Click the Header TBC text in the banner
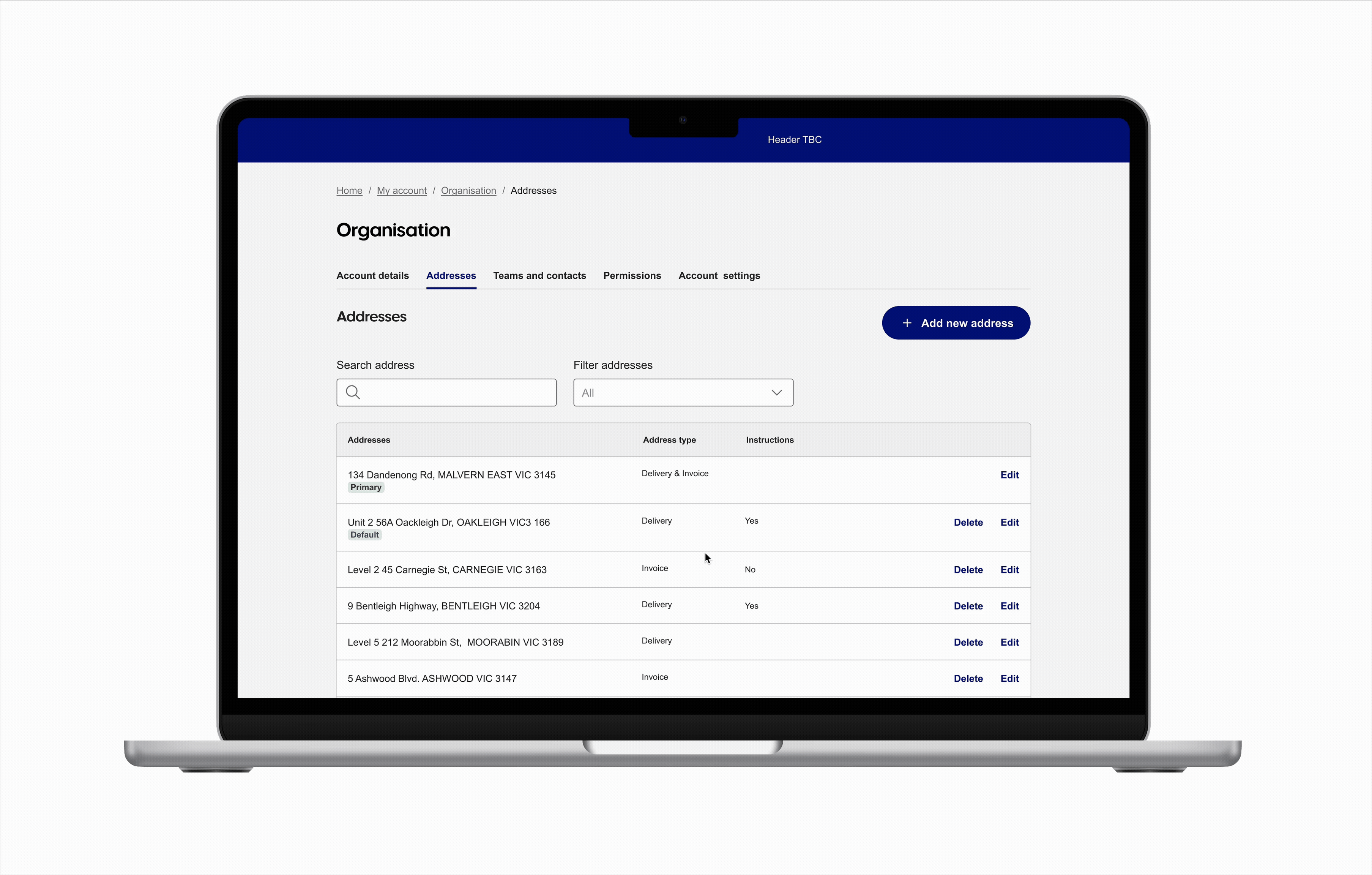 coord(794,140)
